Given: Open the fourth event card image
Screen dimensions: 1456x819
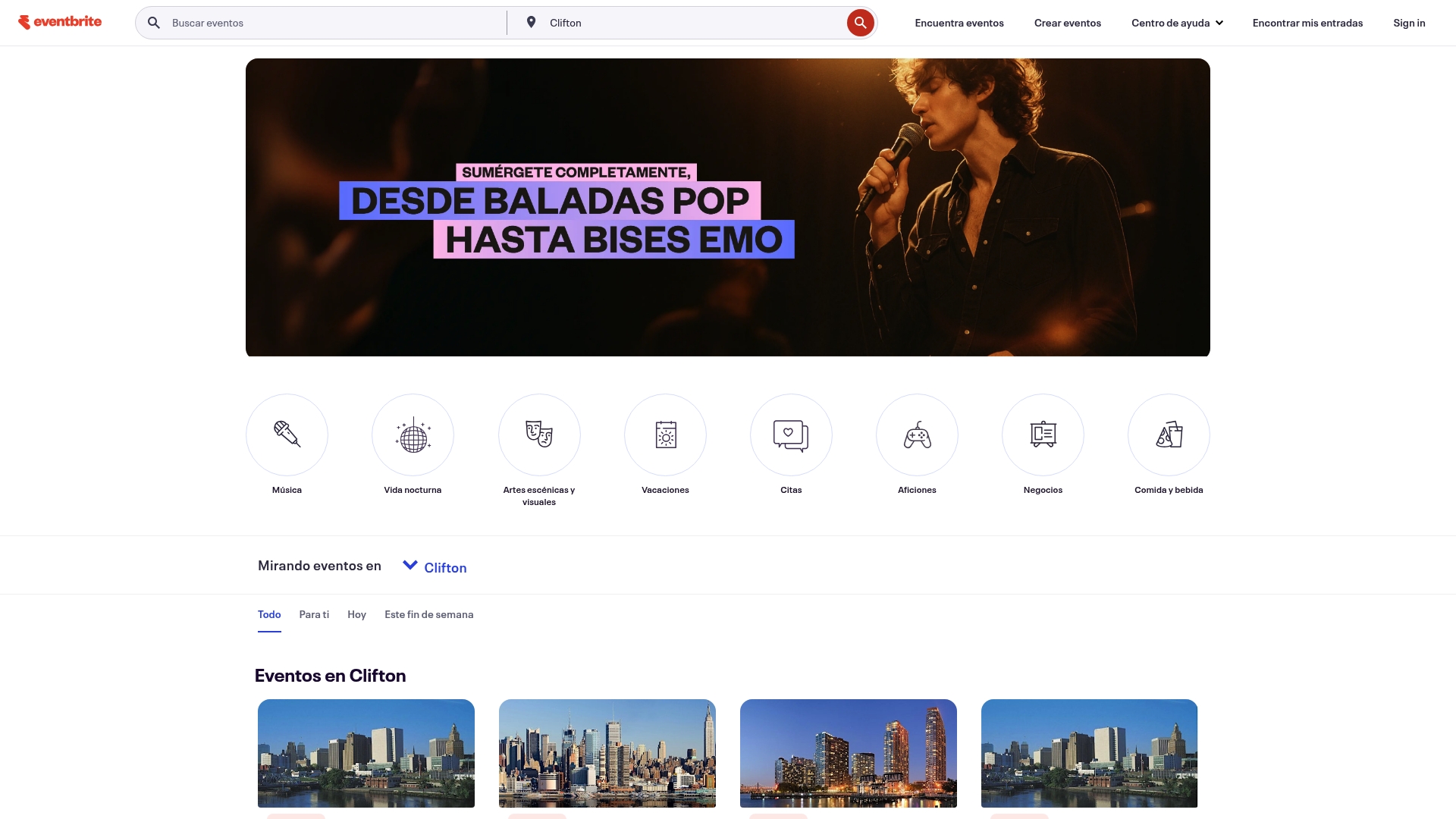Looking at the screenshot, I should click(x=1089, y=753).
